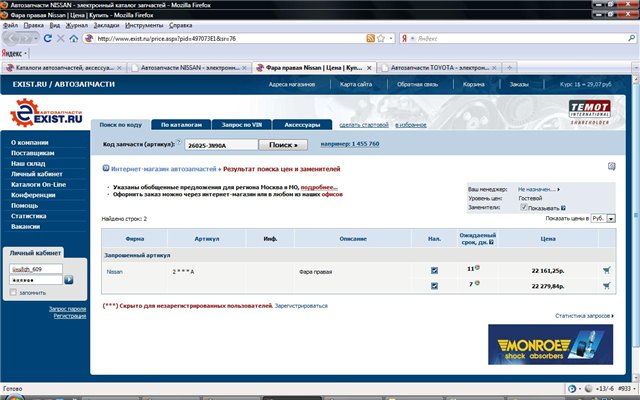Open the Наш склад sidebar link

[28, 163]
